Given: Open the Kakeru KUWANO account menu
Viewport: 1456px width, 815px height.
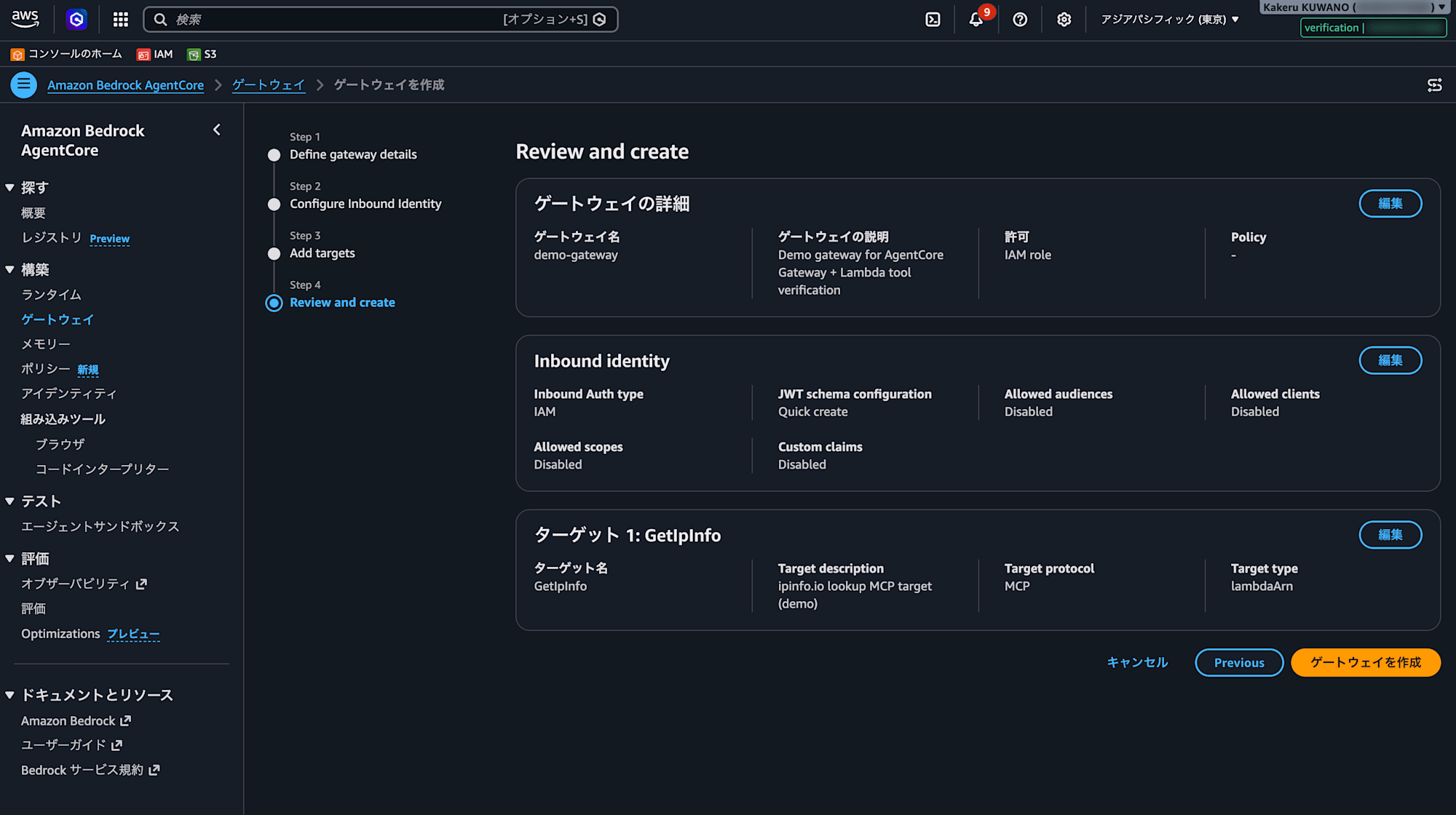Looking at the screenshot, I should click(x=1353, y=7).
